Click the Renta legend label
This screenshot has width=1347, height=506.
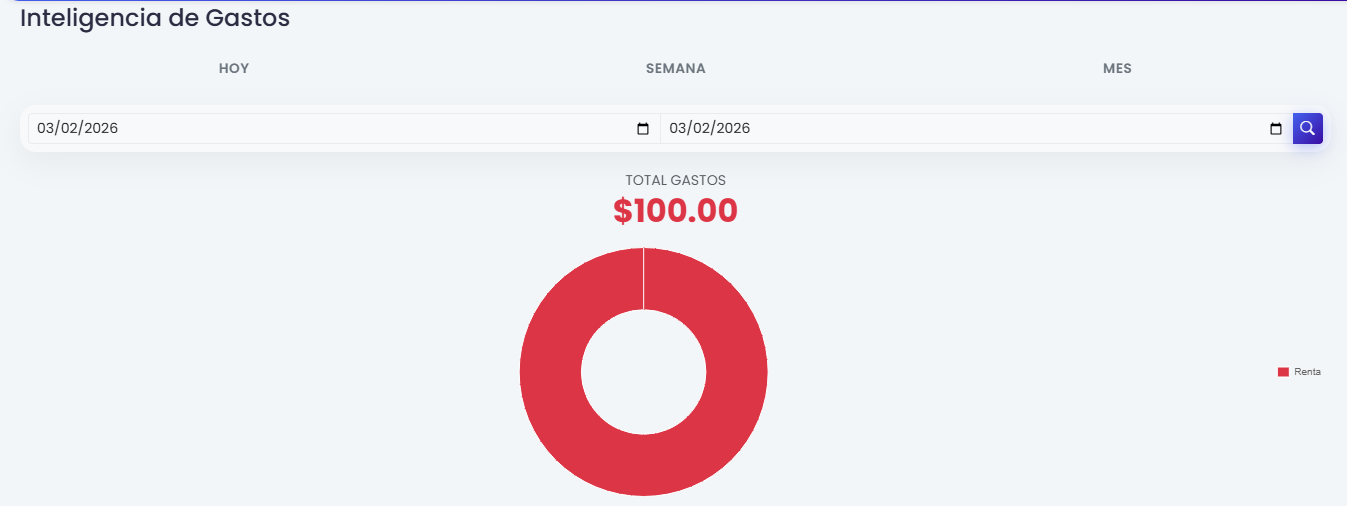1307,372
